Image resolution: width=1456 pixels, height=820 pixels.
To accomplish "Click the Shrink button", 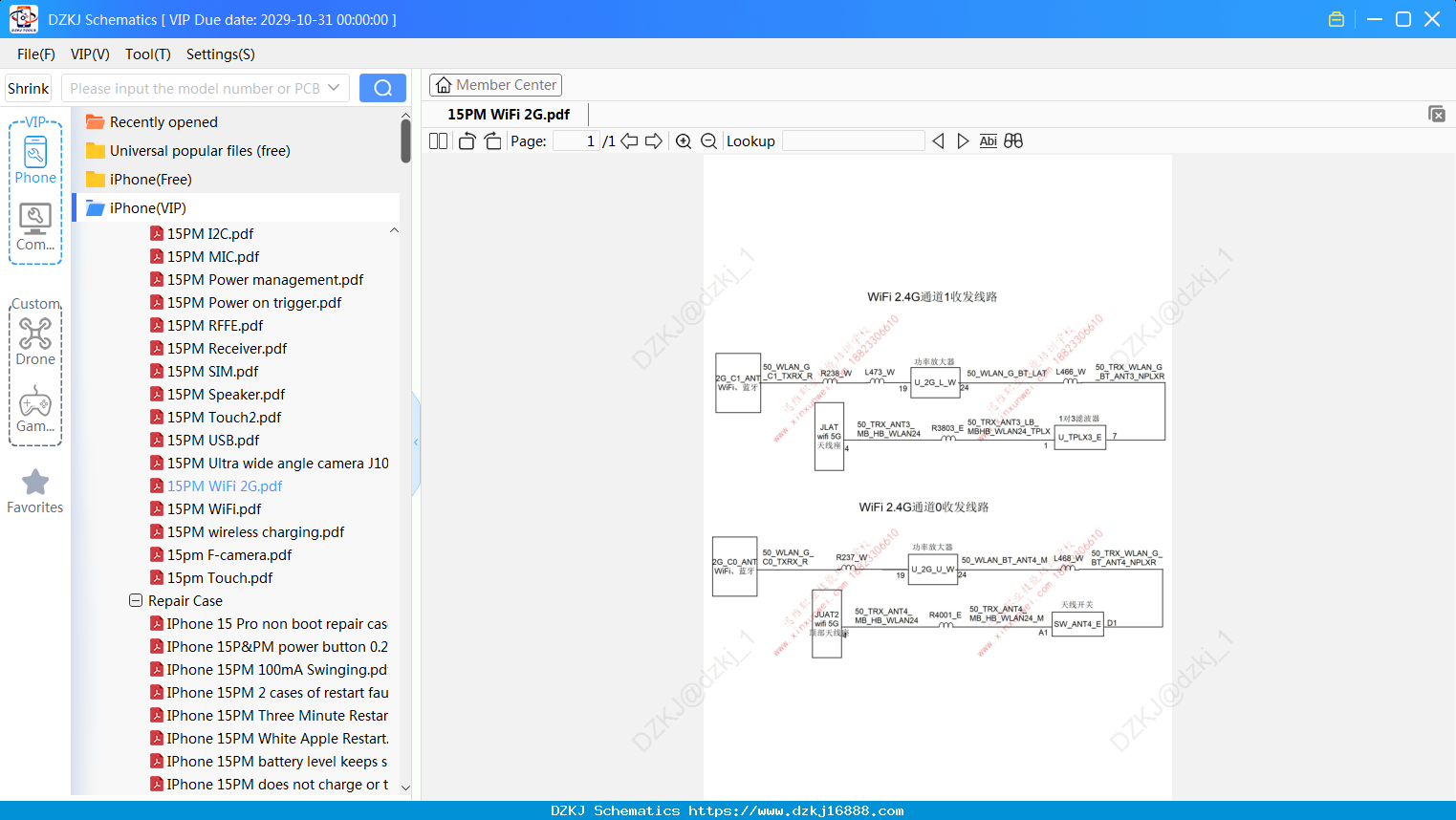I will 28,88.
